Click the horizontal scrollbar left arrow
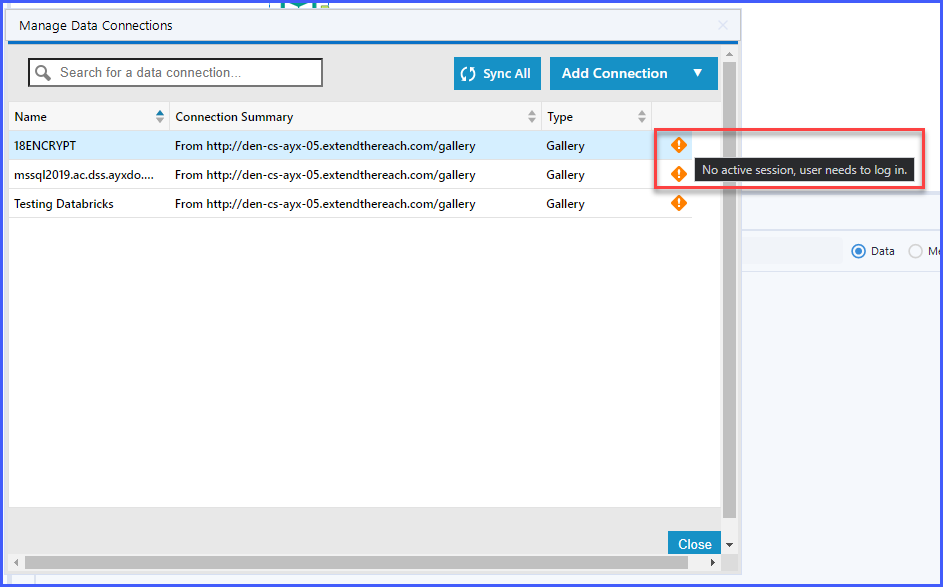This screenshot has width=943, height=587. pyautogui.click(x=16, y=562)
